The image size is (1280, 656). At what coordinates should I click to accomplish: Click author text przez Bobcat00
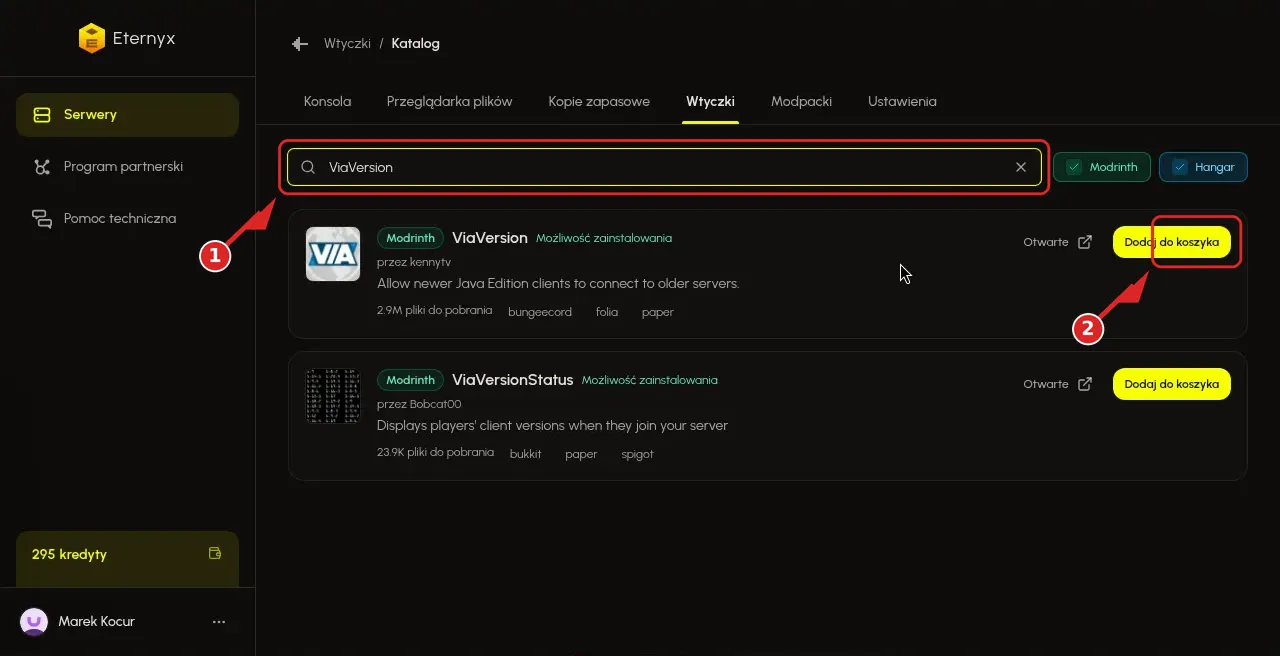coord(419,404)
